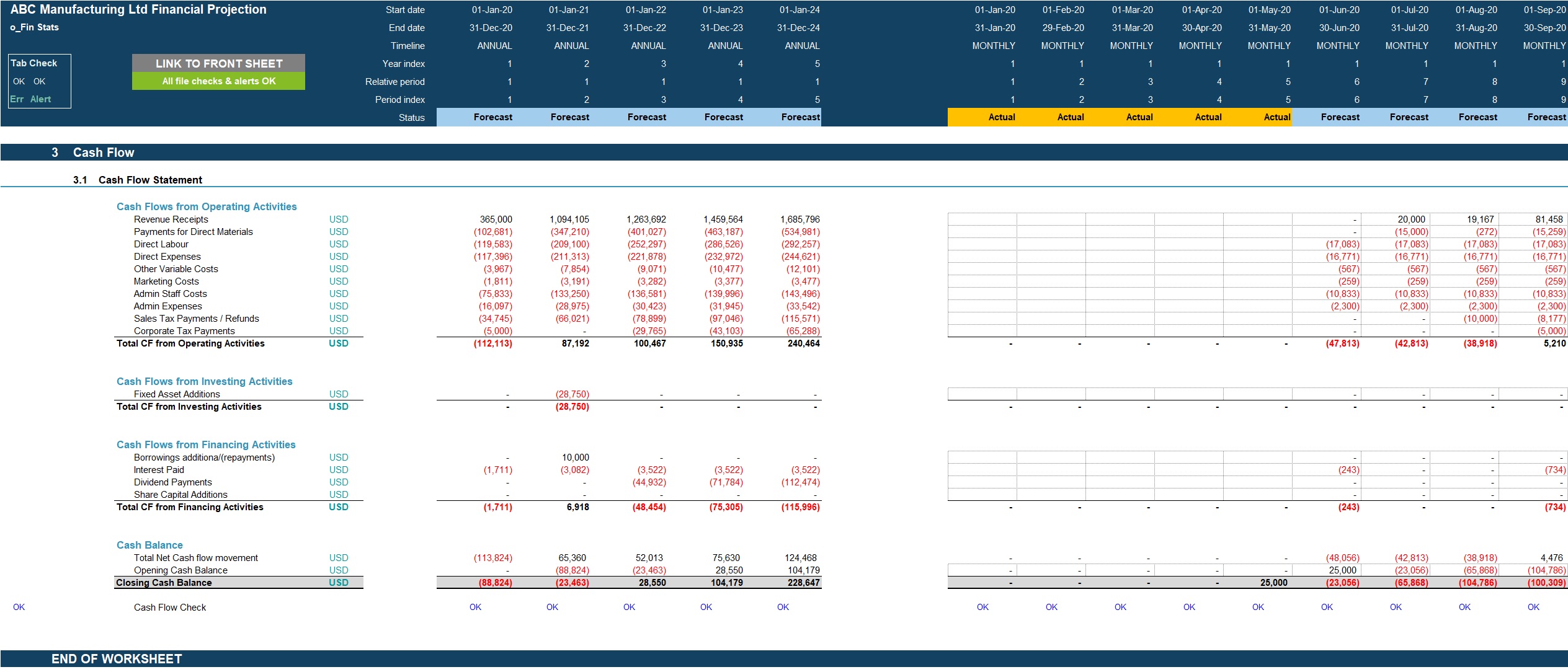Select the USD unit cell beside Interest Paid
This screenshot has width=1568, height=672.
tap(339, 469)
